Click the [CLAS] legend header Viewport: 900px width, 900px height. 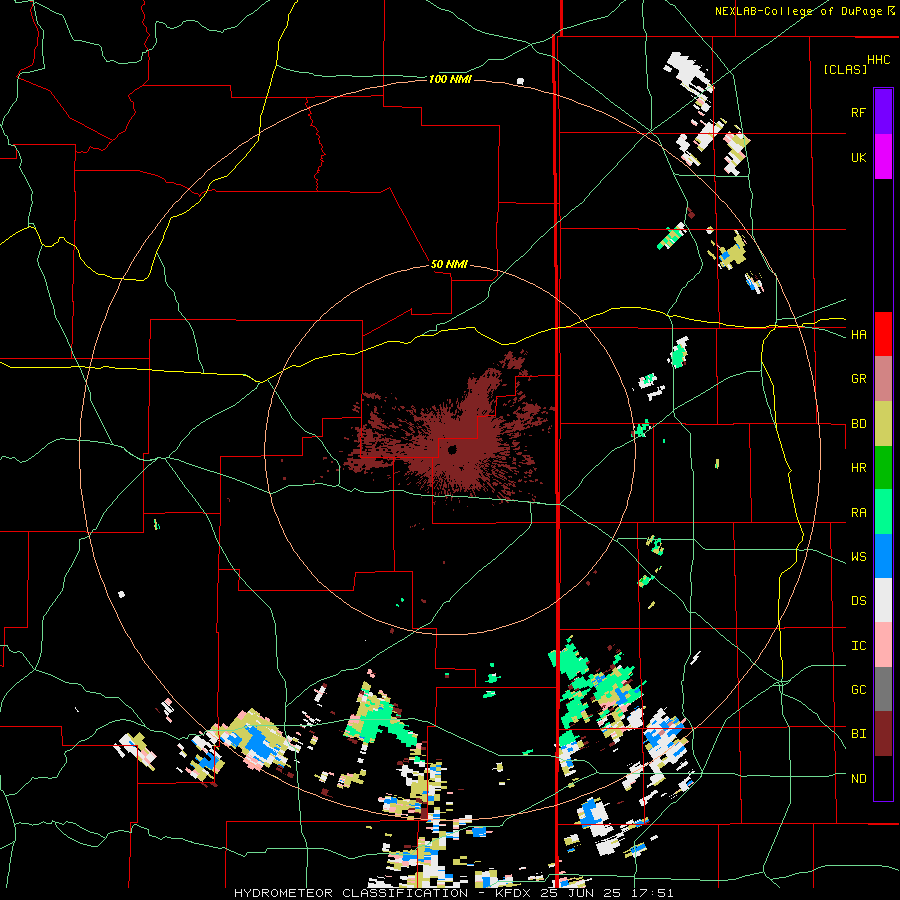(x=845, y=69)
